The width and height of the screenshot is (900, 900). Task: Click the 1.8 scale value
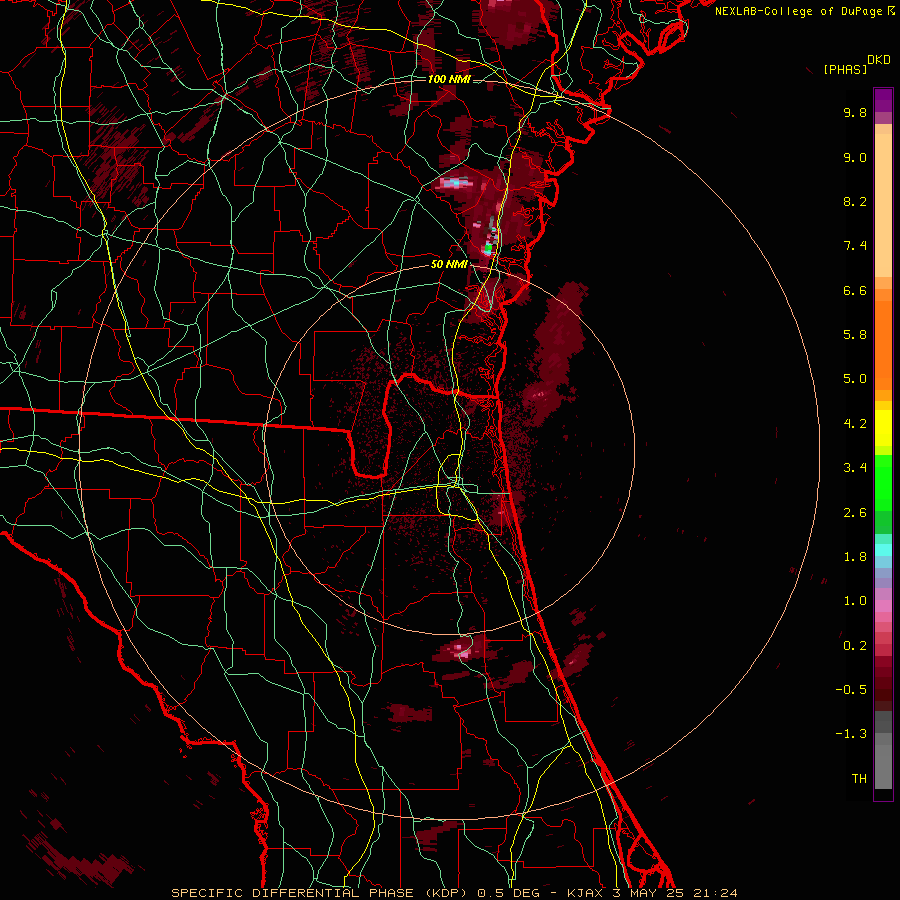[x=855, y=557]
